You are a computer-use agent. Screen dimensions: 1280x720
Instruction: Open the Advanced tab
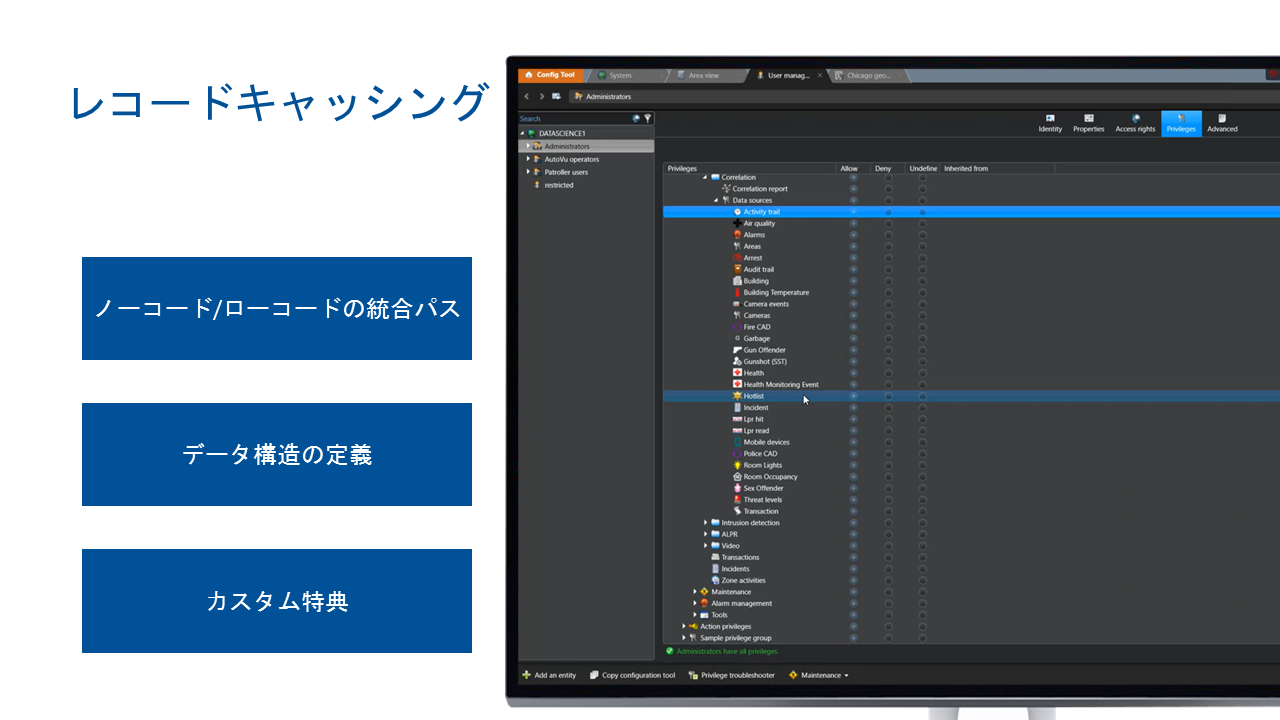pyautogui.click(x=1222, y=124)
